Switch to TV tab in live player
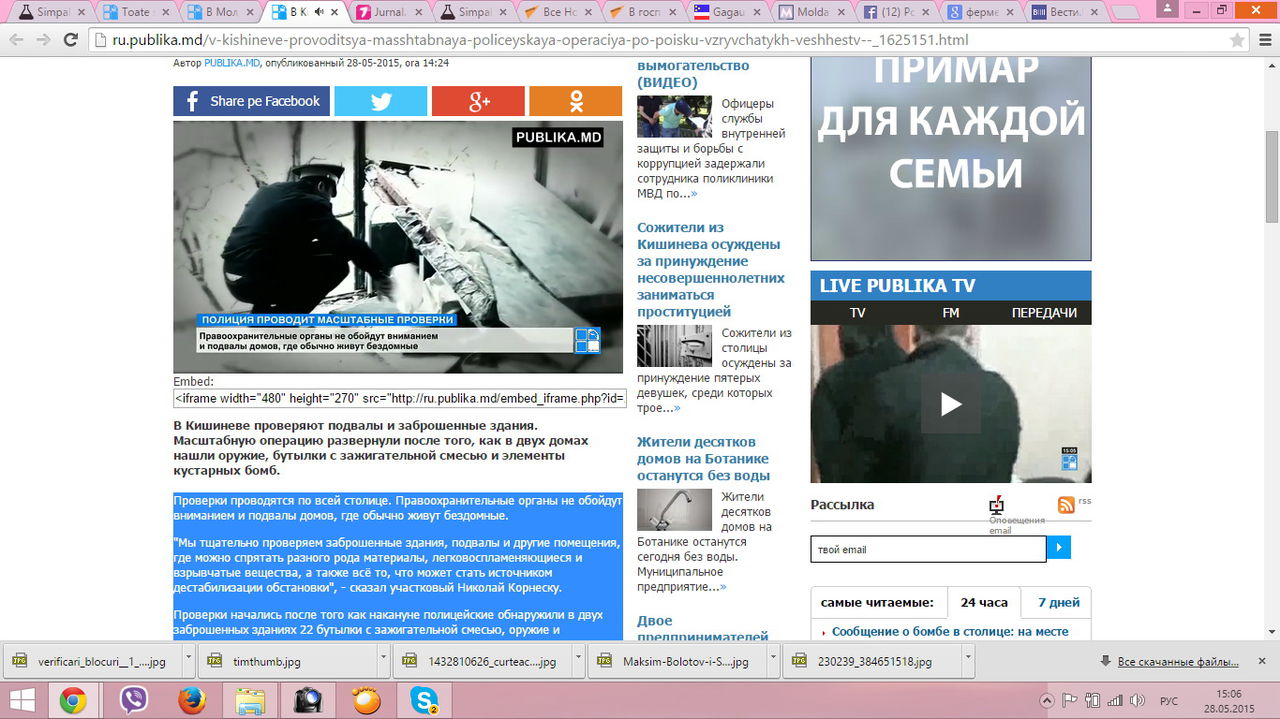 (x=857, y=312)
